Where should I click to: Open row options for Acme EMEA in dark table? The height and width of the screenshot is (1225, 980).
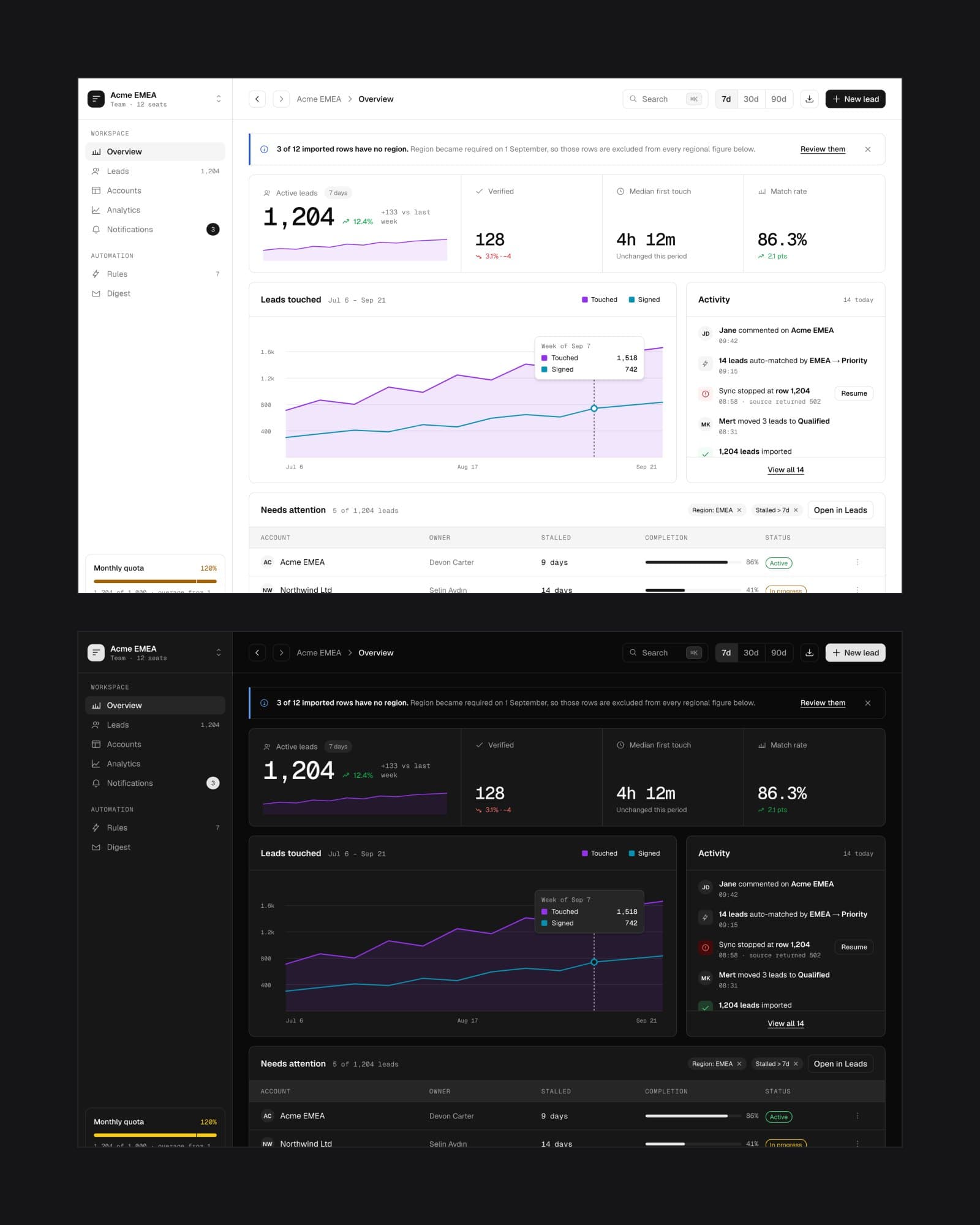[857, 1115]
